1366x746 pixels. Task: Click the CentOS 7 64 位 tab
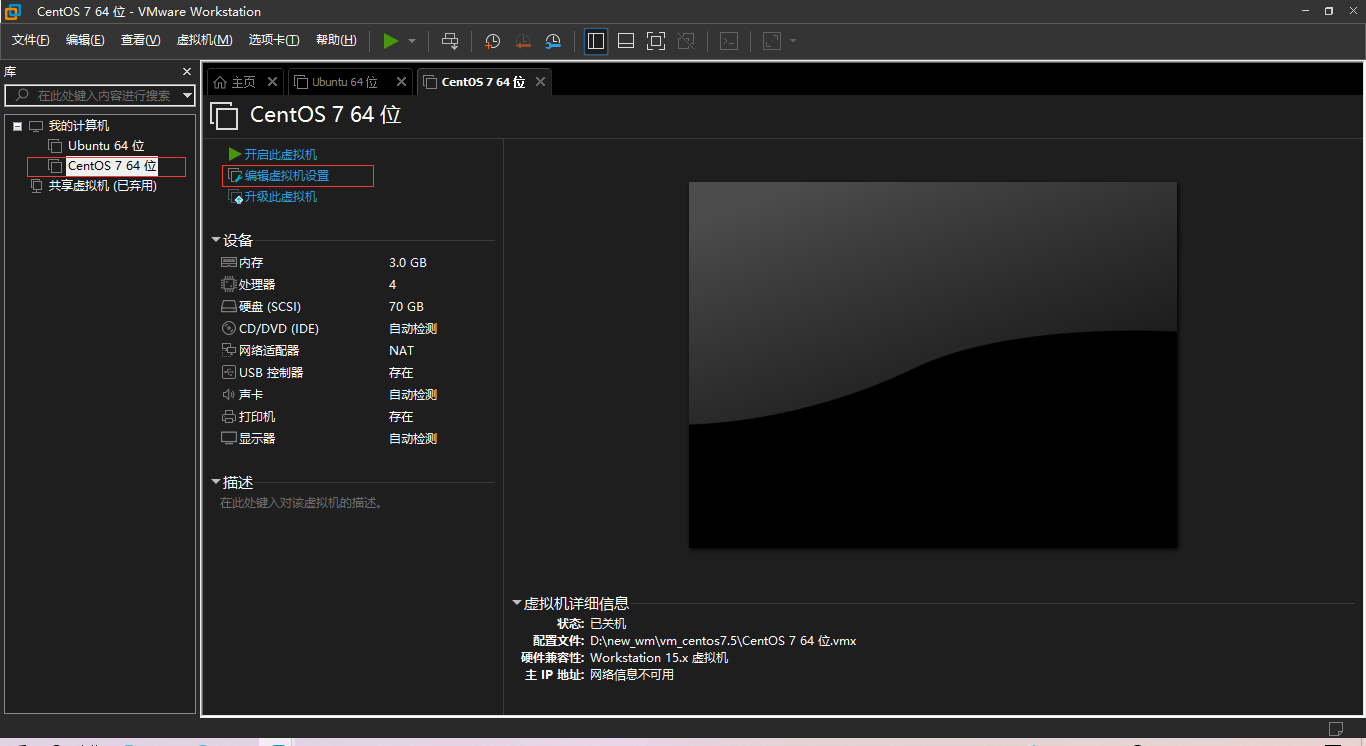coord(483,82)
